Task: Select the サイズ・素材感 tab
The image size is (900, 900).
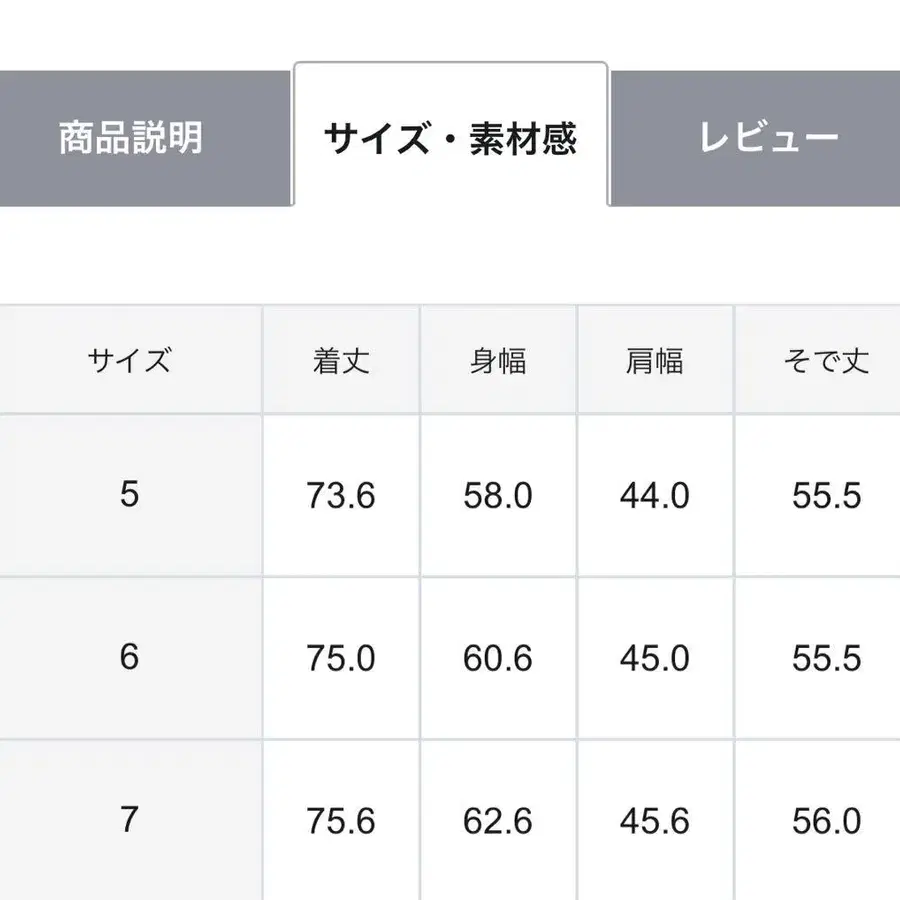Action: 450,137
